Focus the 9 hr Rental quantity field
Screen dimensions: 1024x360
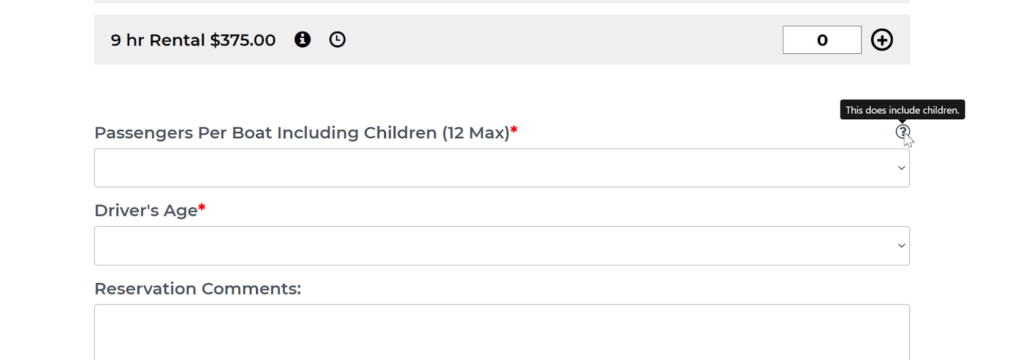(822, 40)
